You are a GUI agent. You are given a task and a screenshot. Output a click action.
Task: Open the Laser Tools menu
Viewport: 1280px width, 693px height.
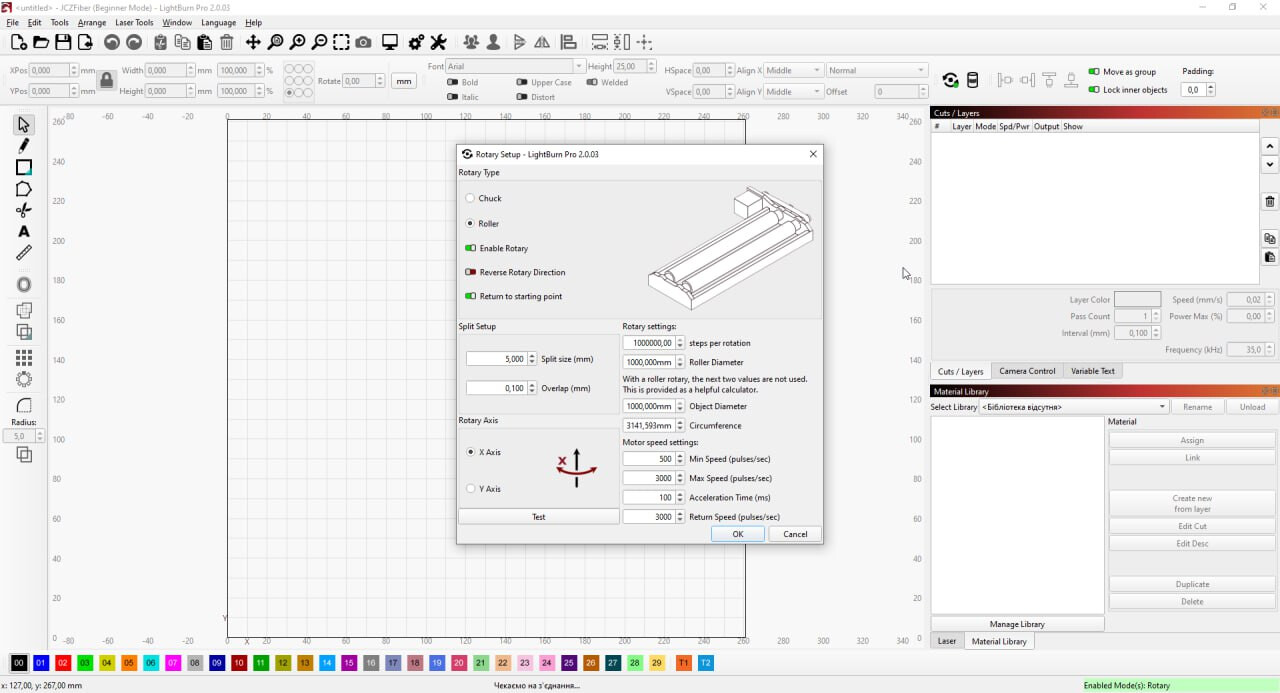134,22
